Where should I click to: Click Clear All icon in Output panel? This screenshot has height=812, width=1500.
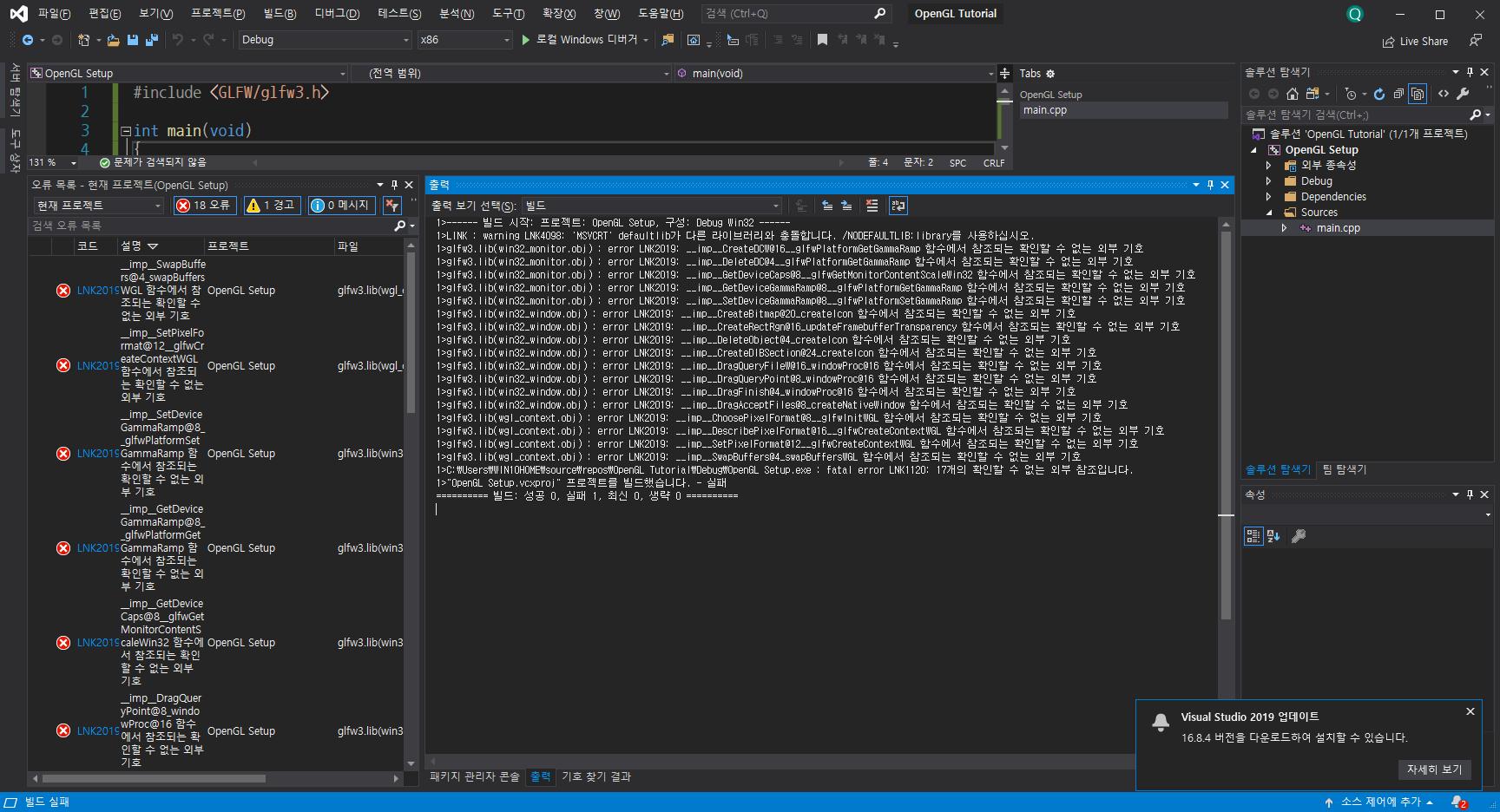tap(872, 206)
